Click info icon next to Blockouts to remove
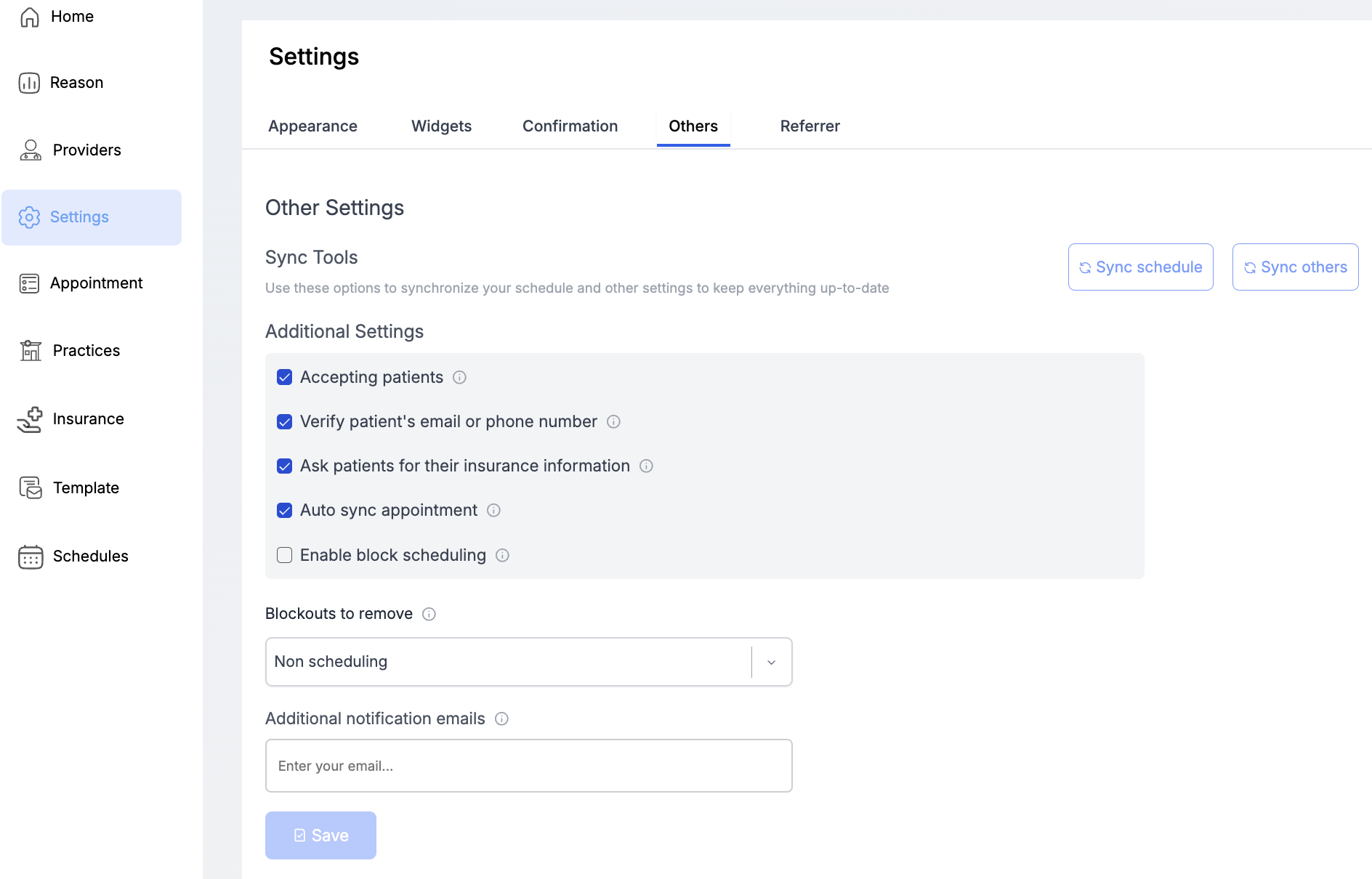 click(429, 615)
